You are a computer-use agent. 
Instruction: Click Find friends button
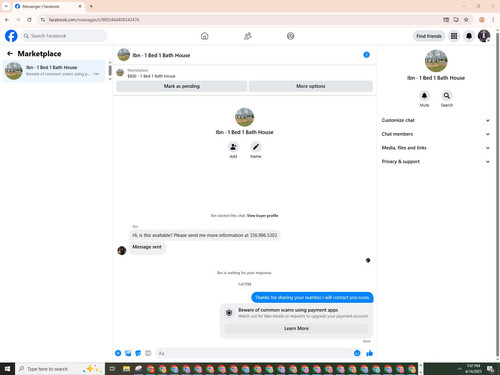coord(429,36)
